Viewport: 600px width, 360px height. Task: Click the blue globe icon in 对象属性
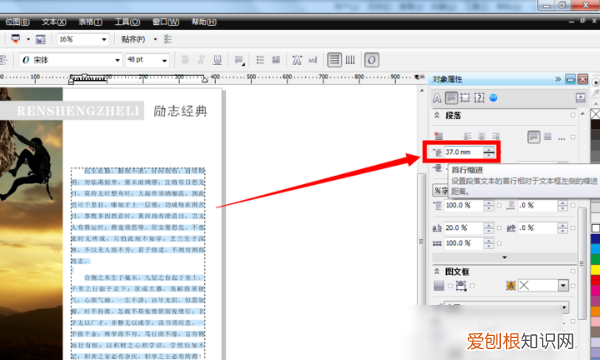[x=493, y=98]
